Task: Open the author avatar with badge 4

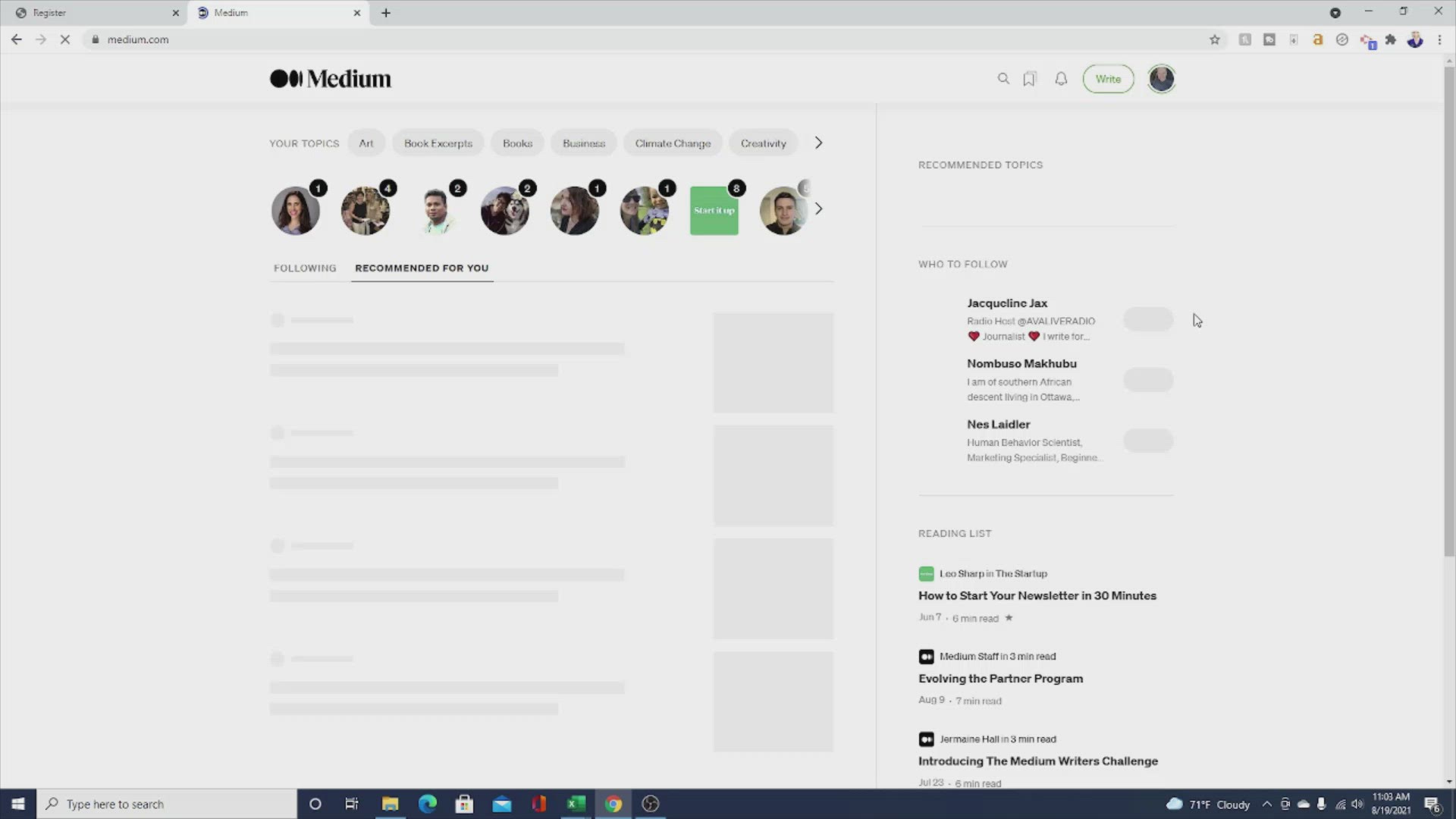Action: (366, 211)
